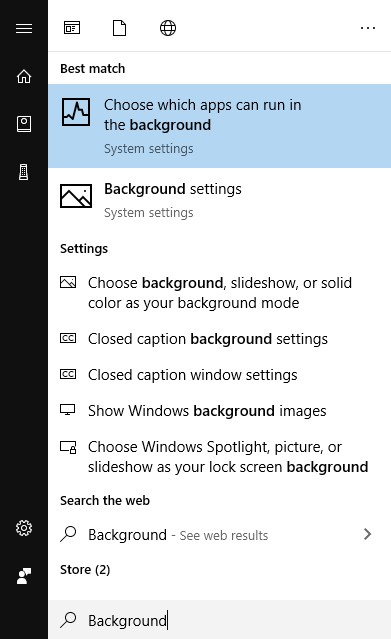Screen dimensions: 391x639
Task: Open lock screen background Spotlight setting
Action: click(219, 456)
